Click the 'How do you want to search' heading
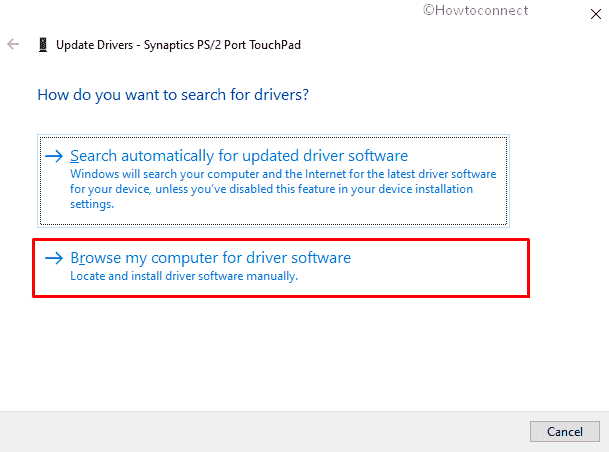Viewport: 609px width, 452px height. pyautogui.click(x=172, y=95)
